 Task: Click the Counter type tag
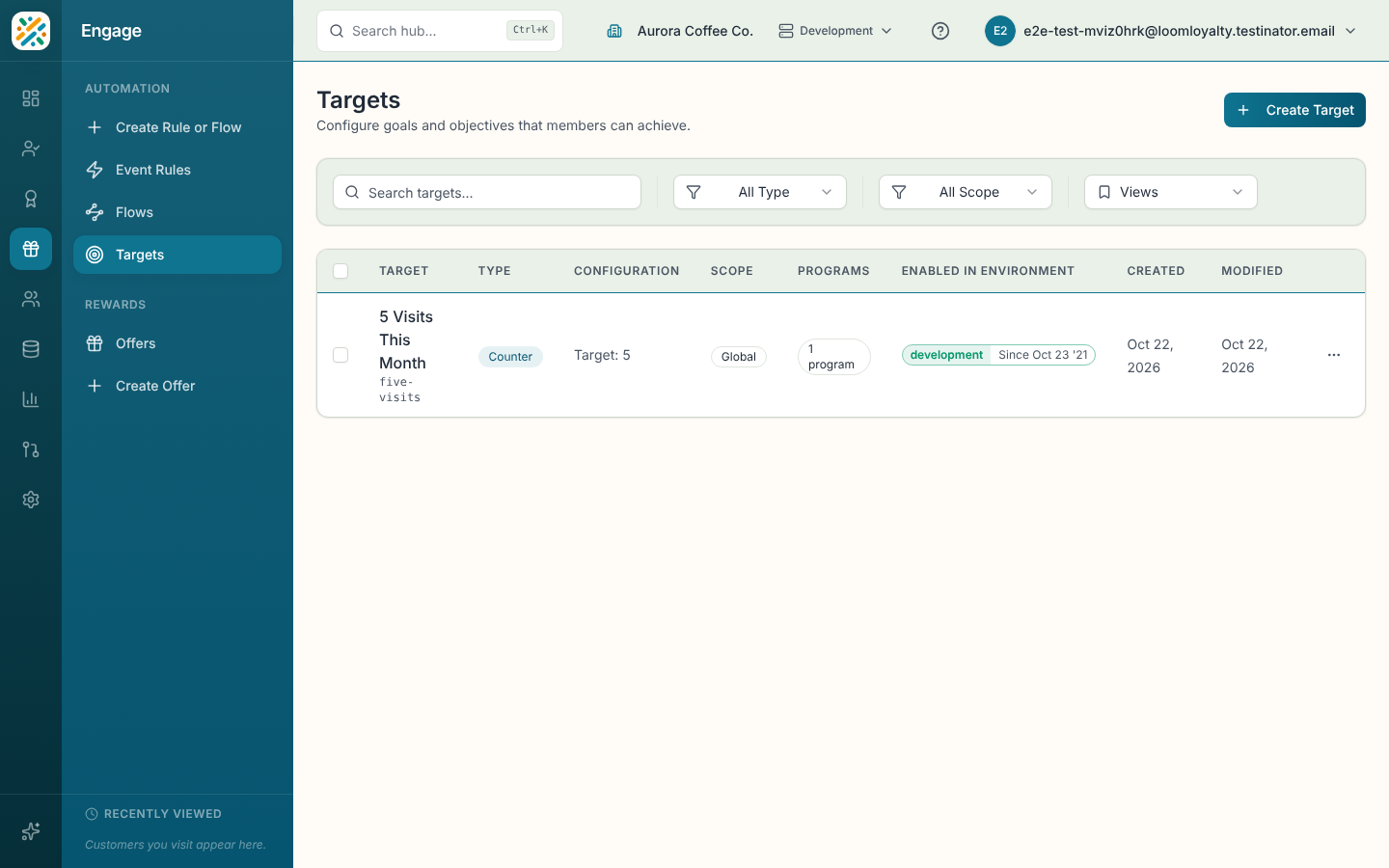510,356
